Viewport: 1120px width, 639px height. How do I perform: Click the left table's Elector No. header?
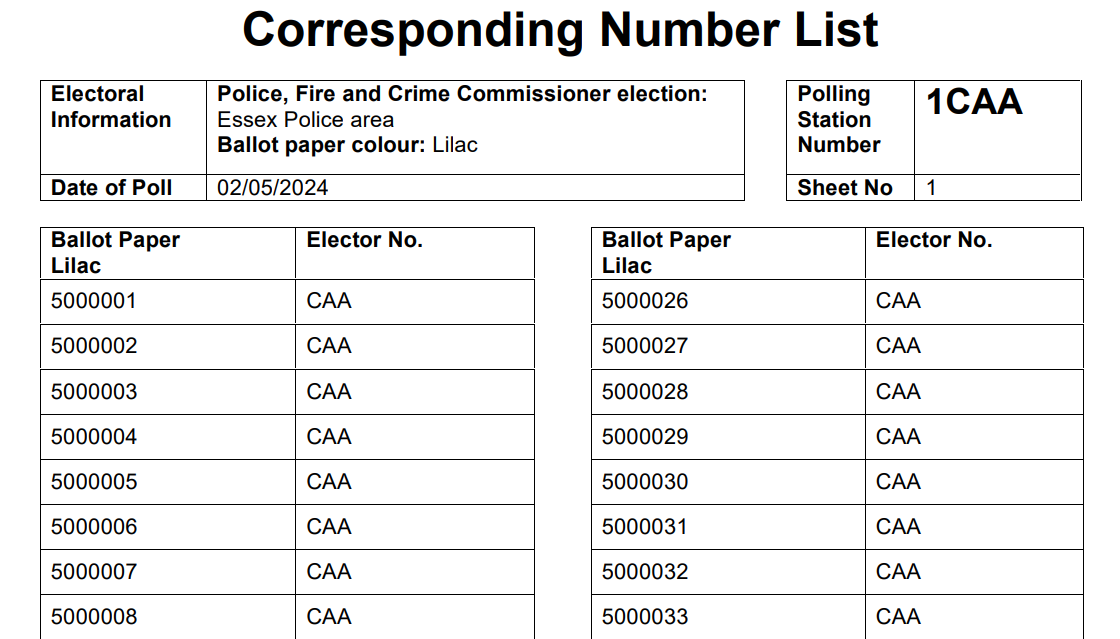pos(365,241)
